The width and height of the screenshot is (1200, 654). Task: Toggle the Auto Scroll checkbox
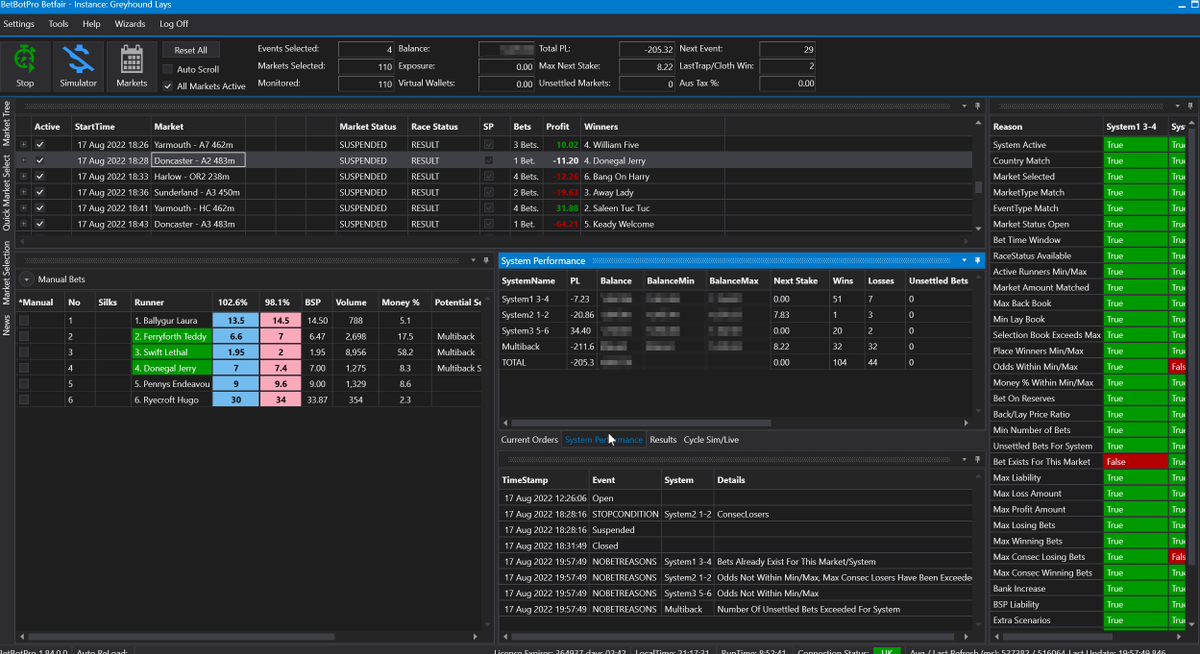[x=167, y=69]
